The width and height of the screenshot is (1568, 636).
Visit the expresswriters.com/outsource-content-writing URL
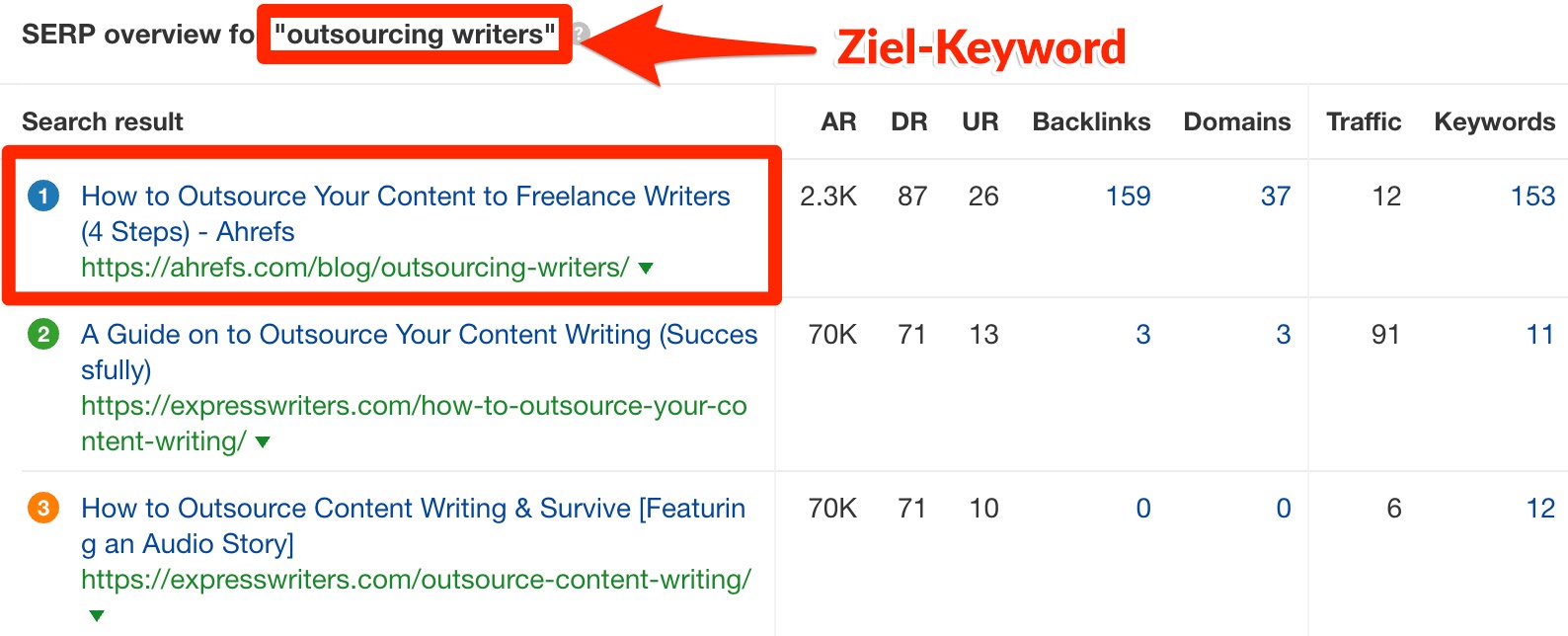pos(416,580)
